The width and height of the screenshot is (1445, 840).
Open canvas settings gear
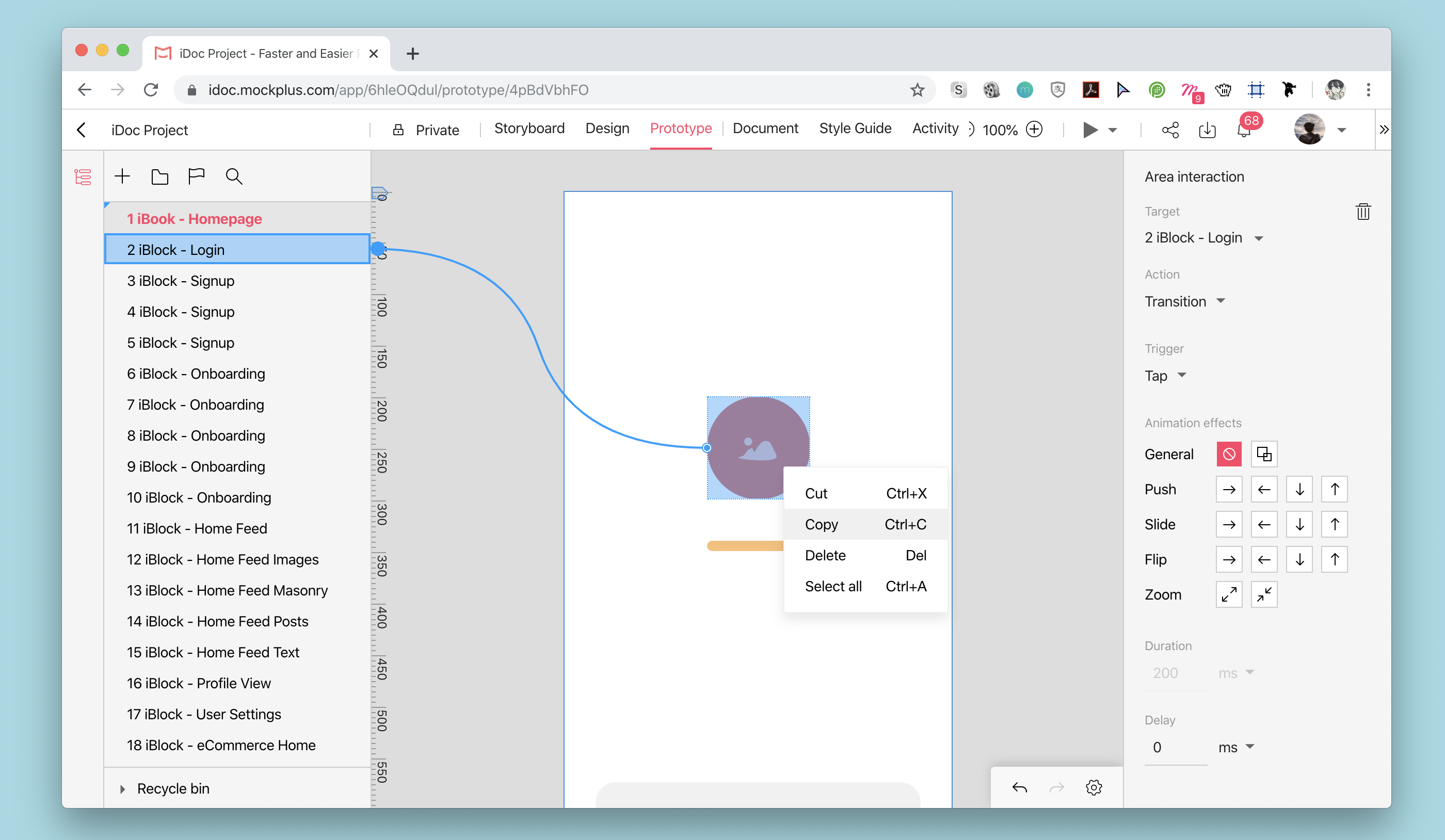tap(1094, 787)
